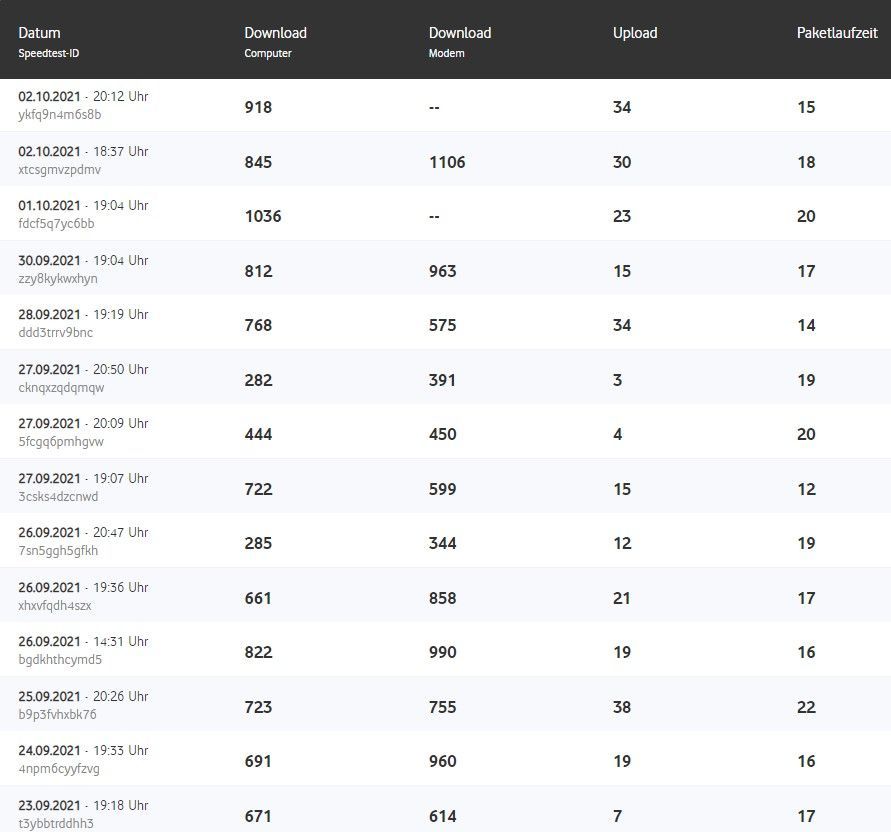Click modem download value 960
Viewport: 891px width, 832px height.
(x=443, y=762)
